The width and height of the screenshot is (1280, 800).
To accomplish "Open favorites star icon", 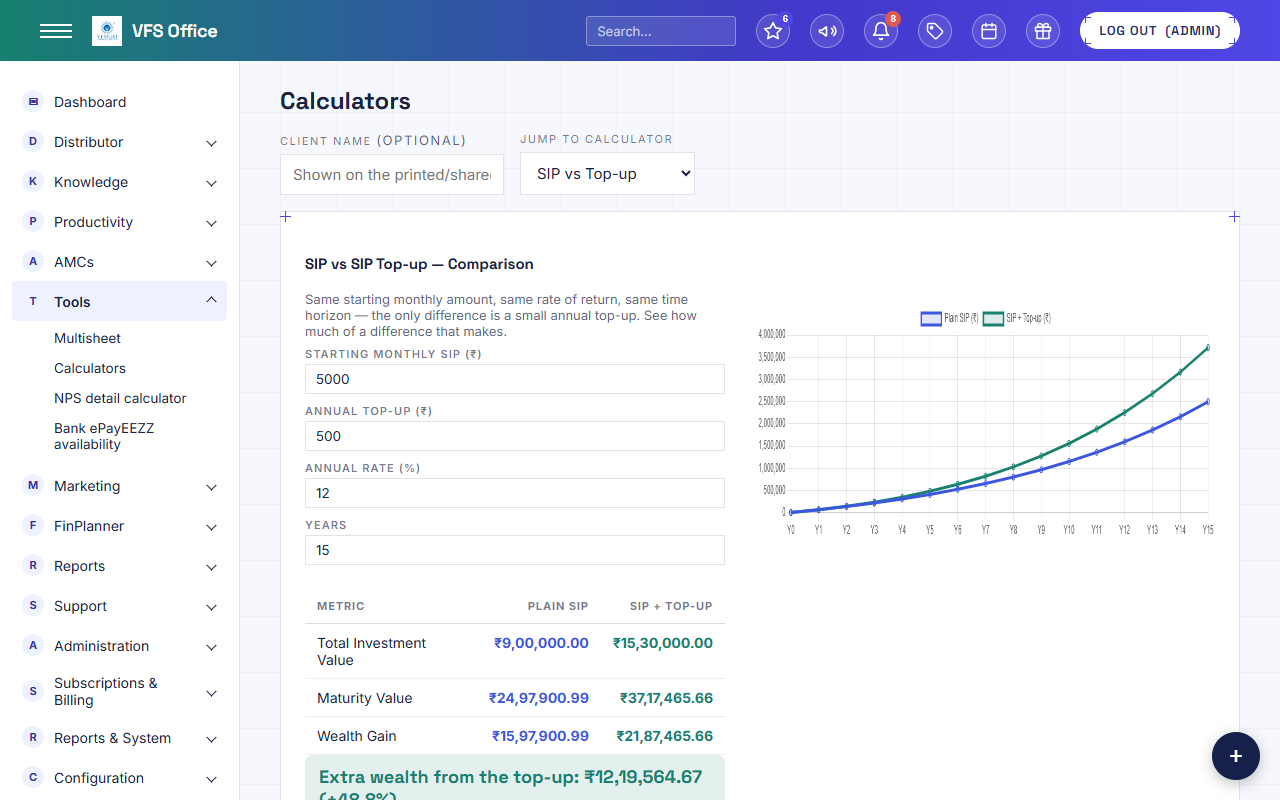I will 773,31.
